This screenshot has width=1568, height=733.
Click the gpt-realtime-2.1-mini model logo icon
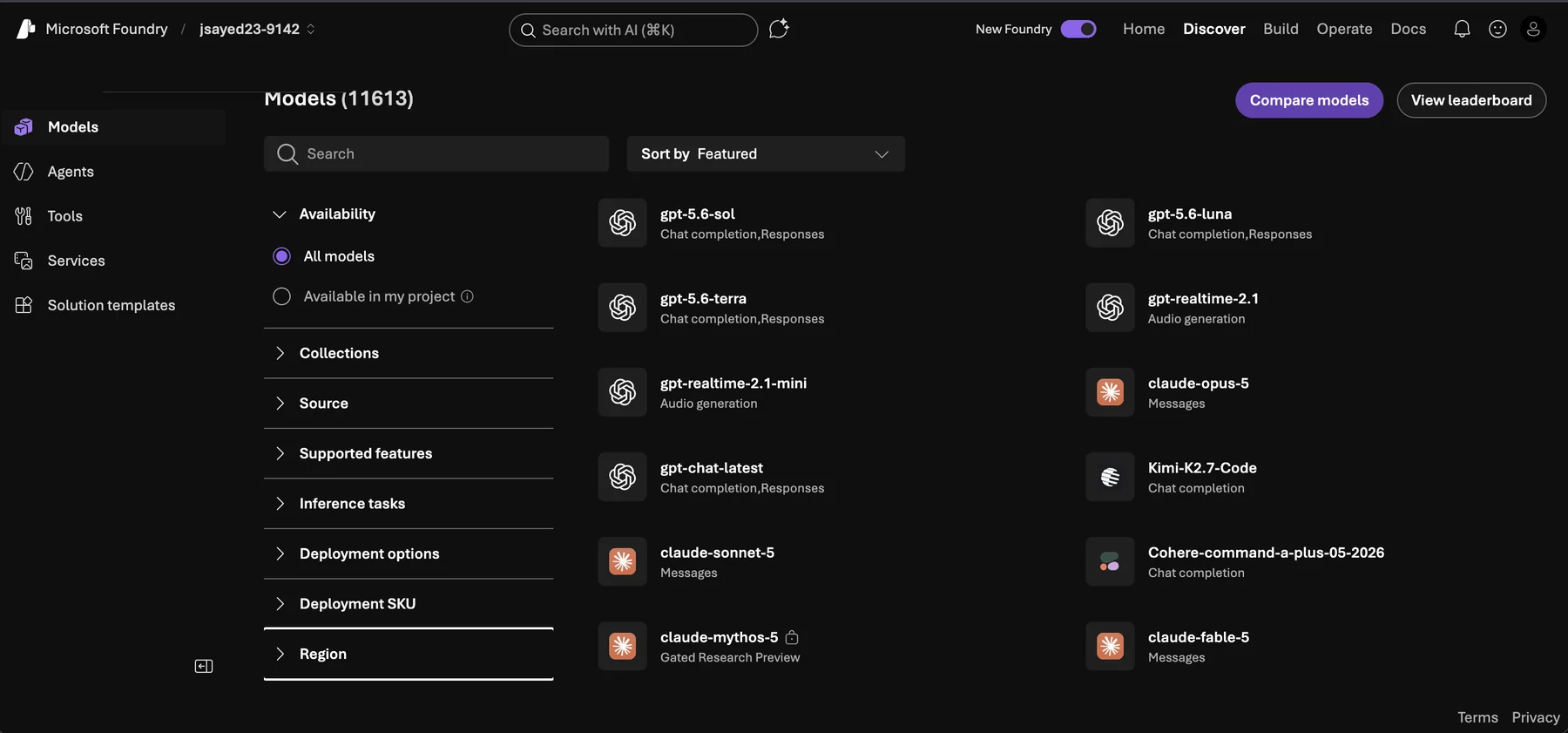622,392
